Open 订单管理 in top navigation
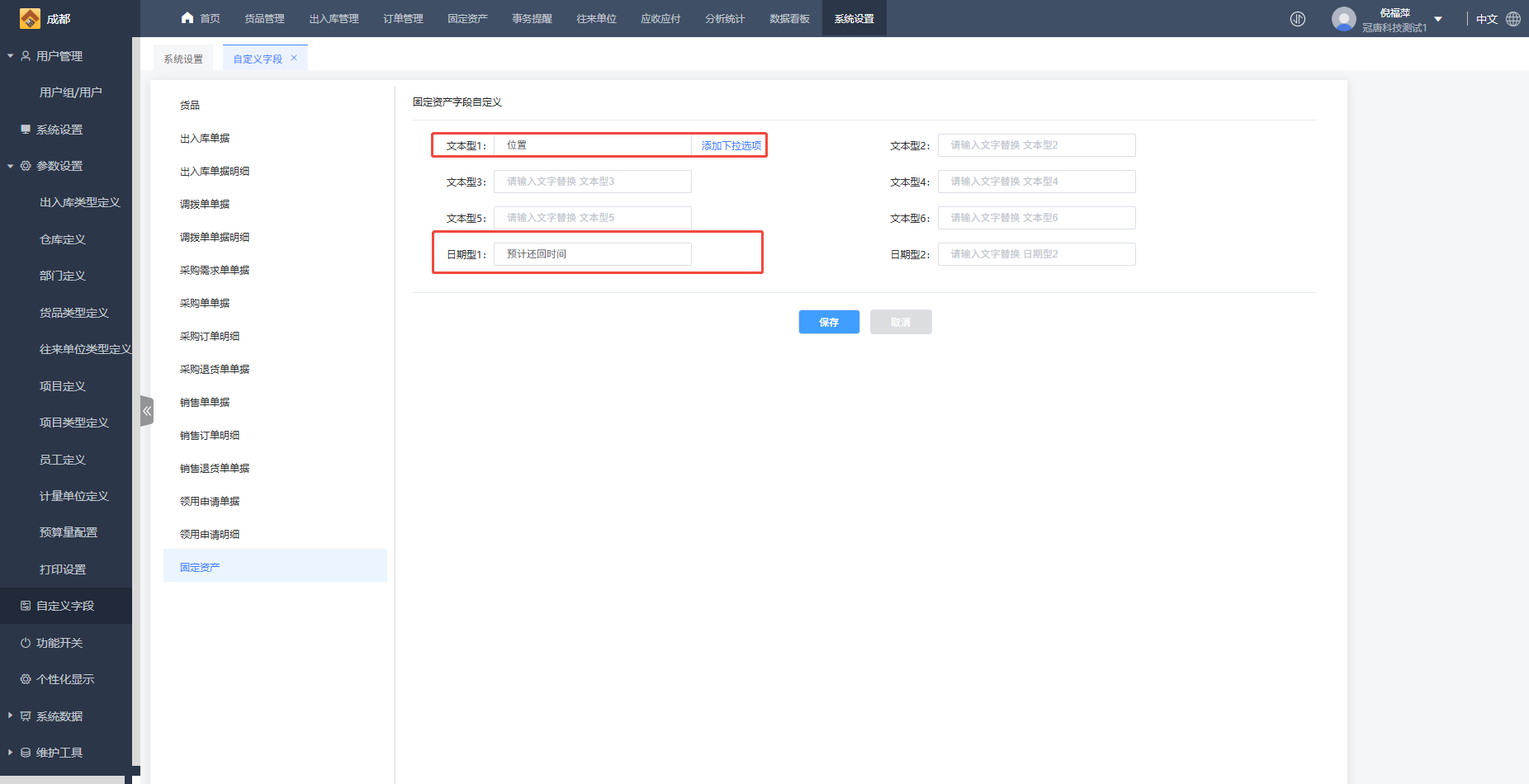 (x=403, y=18)
